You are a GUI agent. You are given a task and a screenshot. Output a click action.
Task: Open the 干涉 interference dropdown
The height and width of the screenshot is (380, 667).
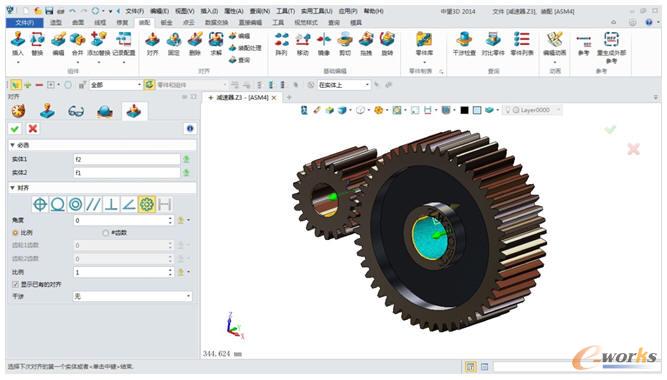(x=132, y=296)
